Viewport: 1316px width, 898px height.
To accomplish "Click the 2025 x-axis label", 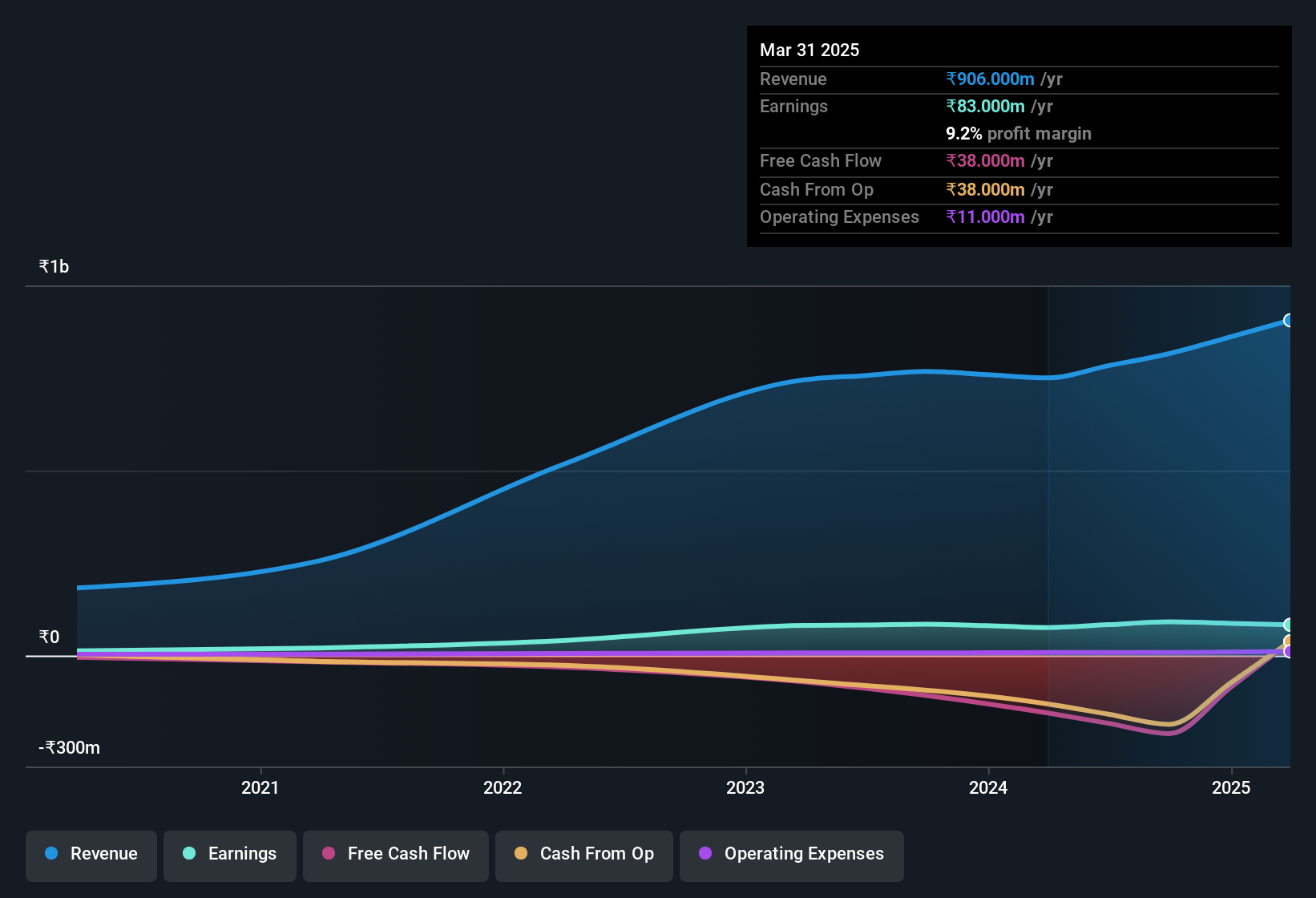I will (1231, 787).
